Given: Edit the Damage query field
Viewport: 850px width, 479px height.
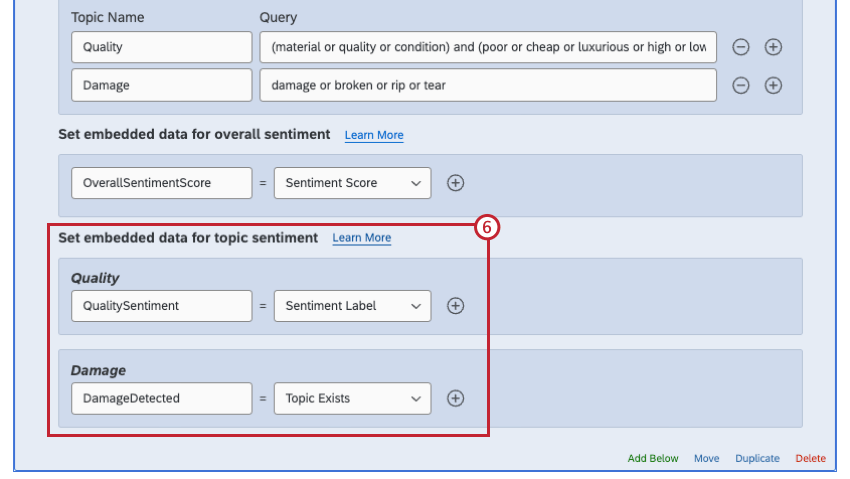Looking at the screenshot, I should 487,85.
